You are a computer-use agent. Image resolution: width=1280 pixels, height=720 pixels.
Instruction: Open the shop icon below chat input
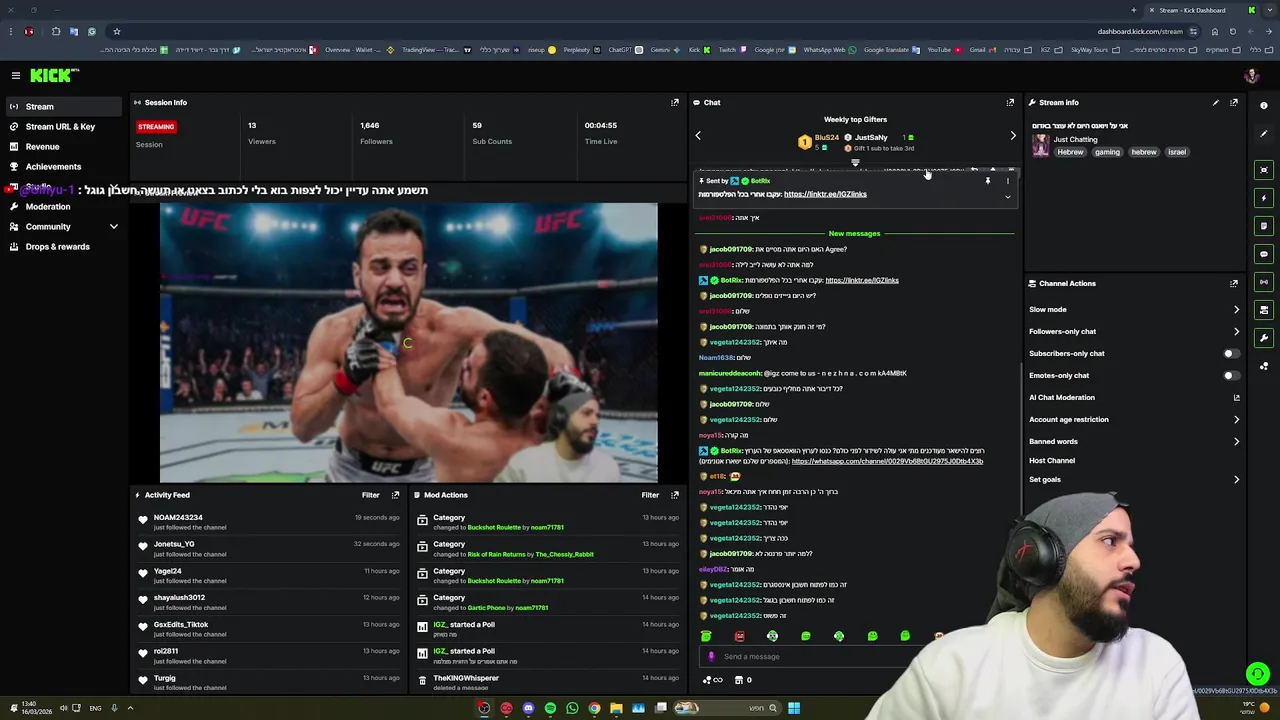pos(739,680)
